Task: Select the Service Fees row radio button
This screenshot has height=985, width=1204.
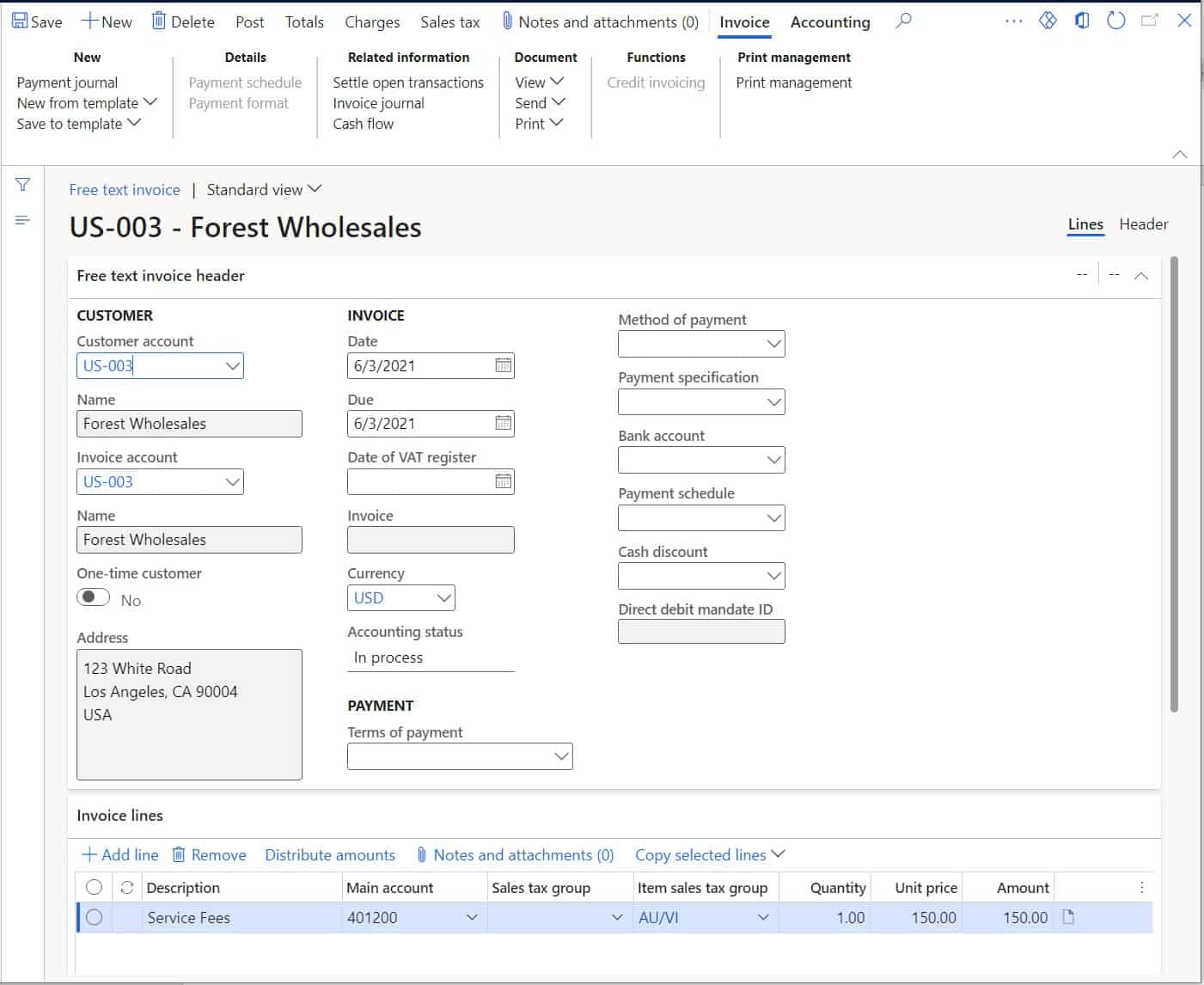Action: coord(94,917)
